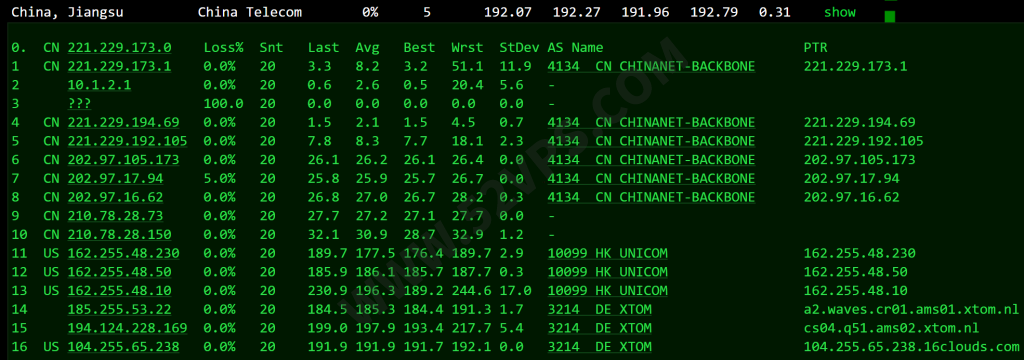Click the 'Last' column header
This screenshot has height=360, width=1024.
click(323, 48)
